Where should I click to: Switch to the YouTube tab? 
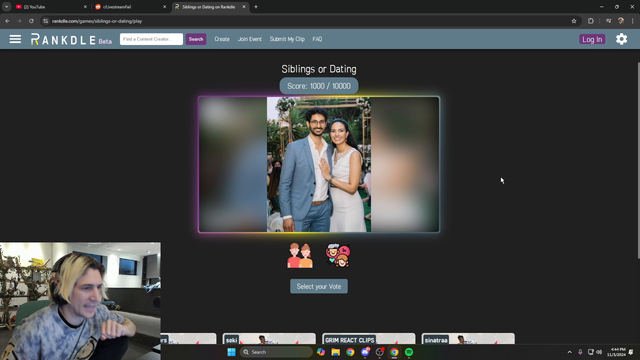[x=50, y=7]
